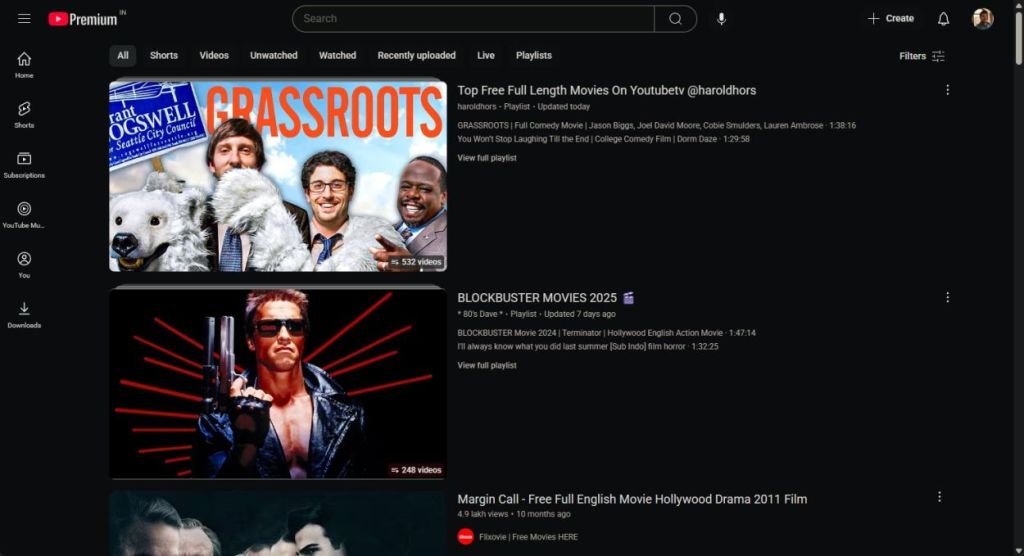Open the Create menu
The image size is (1024, 556).
click(890, 18)
